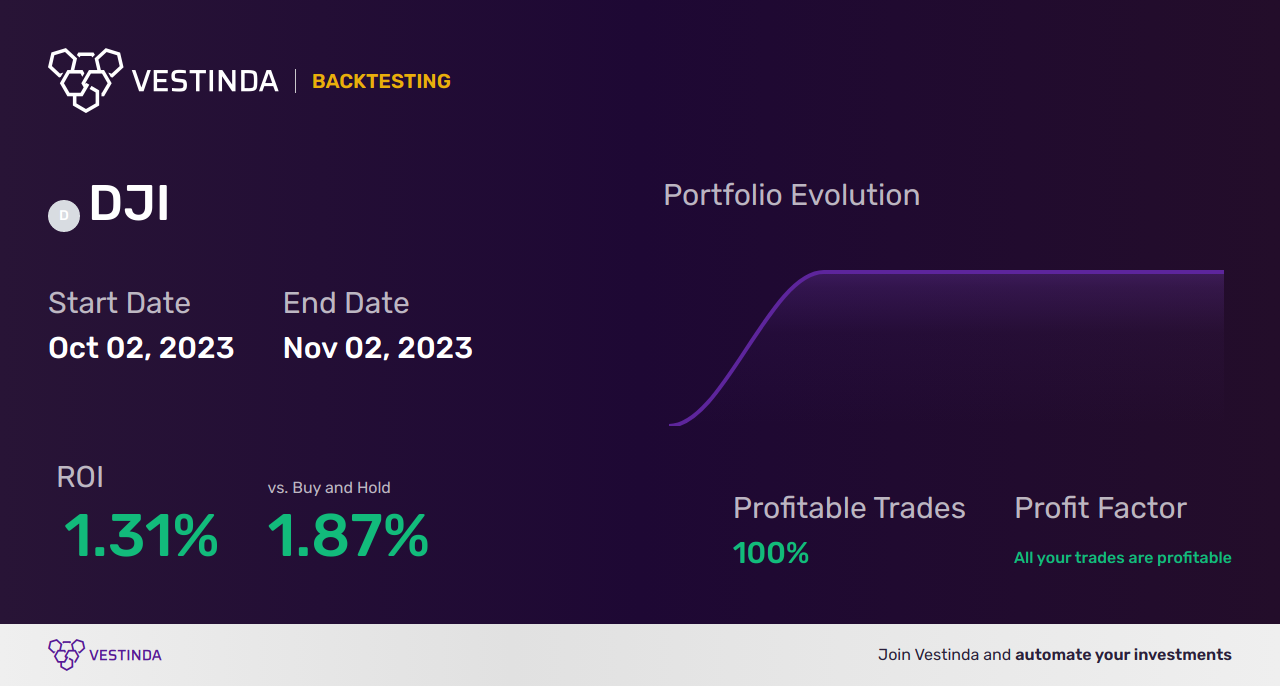Click the purple footer Vestinda logo icon
The height and width of the screenshot is (686, 1280).
66,655
